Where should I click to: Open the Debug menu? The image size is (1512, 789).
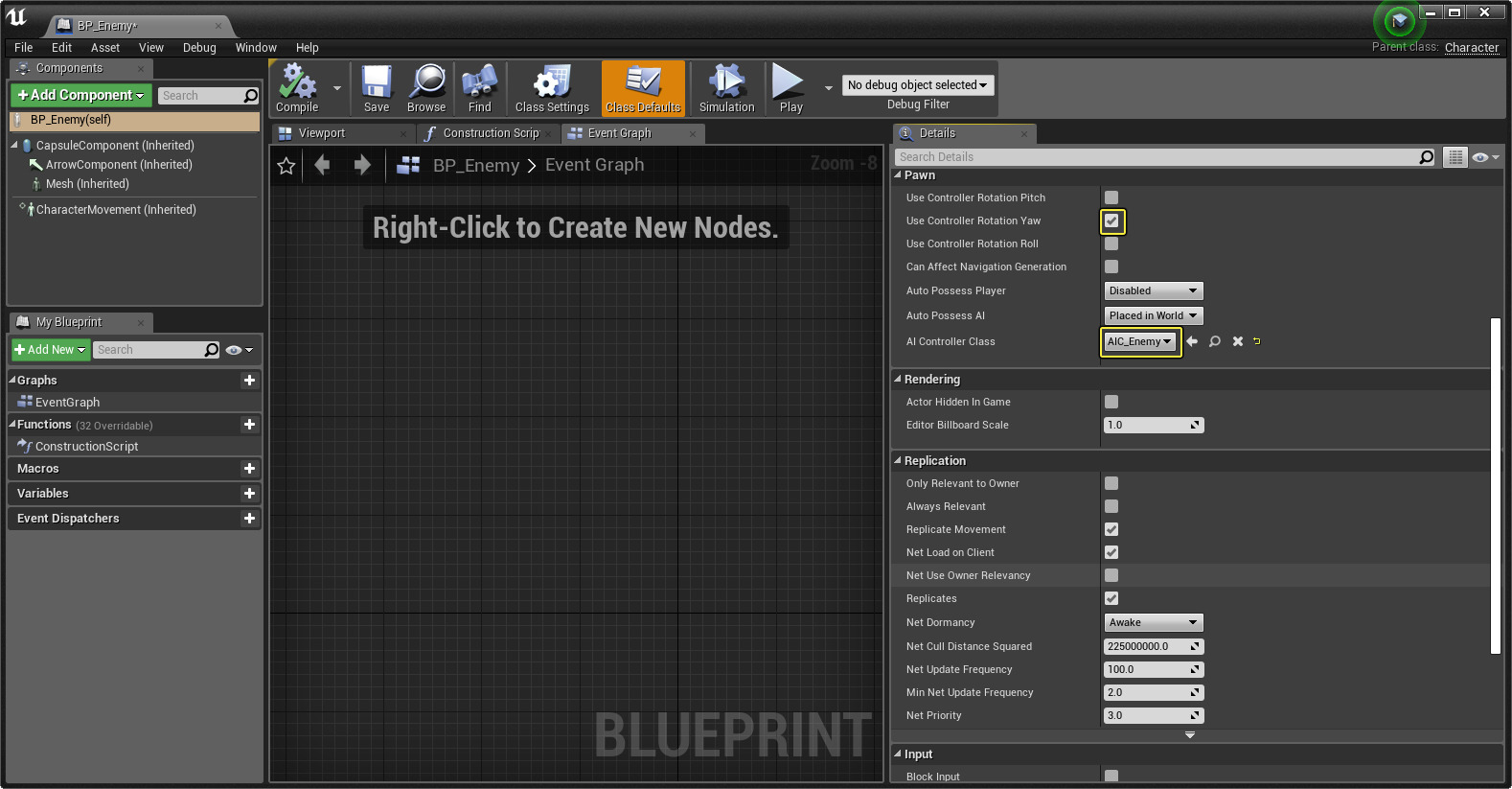[199, 48]
